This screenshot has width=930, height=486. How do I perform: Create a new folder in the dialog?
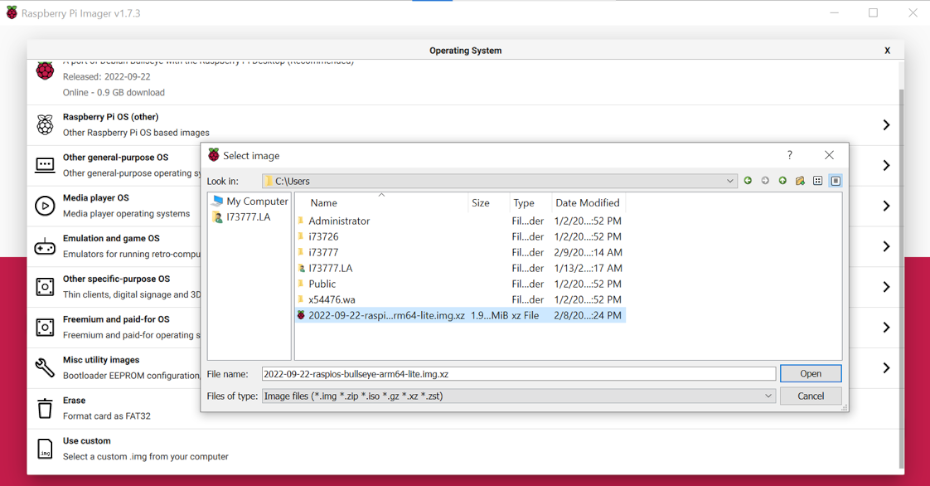800,180
